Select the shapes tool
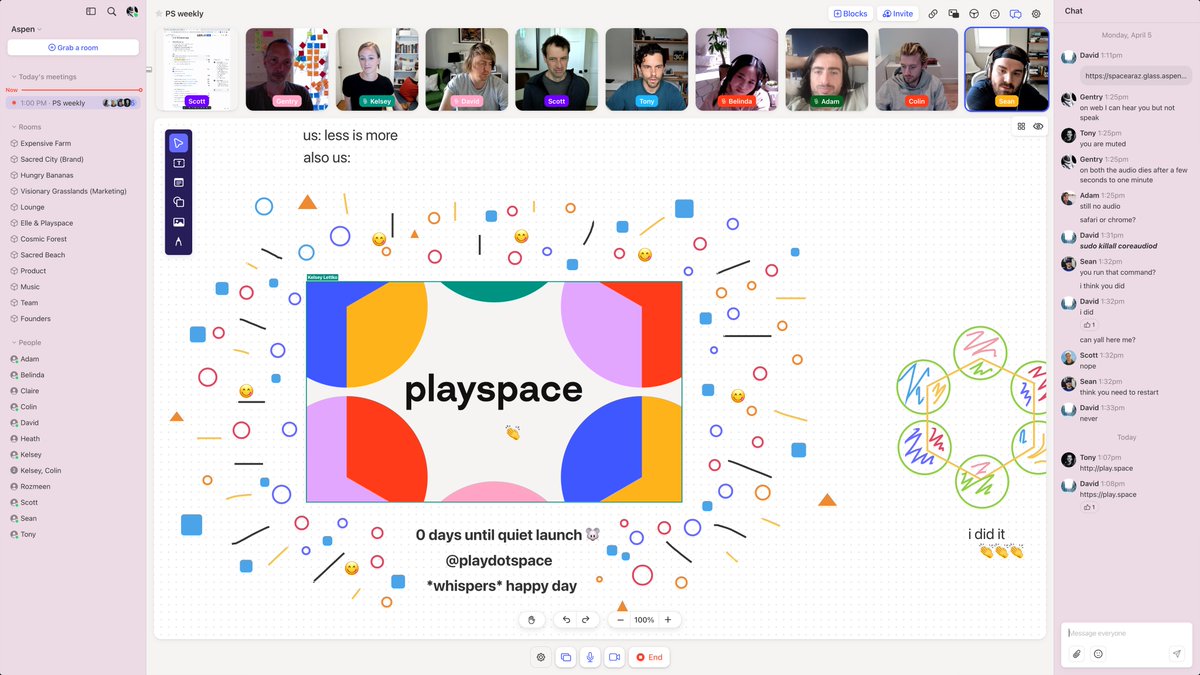The height and width of the screenshot is (675, 1200). tap(178, 202)
